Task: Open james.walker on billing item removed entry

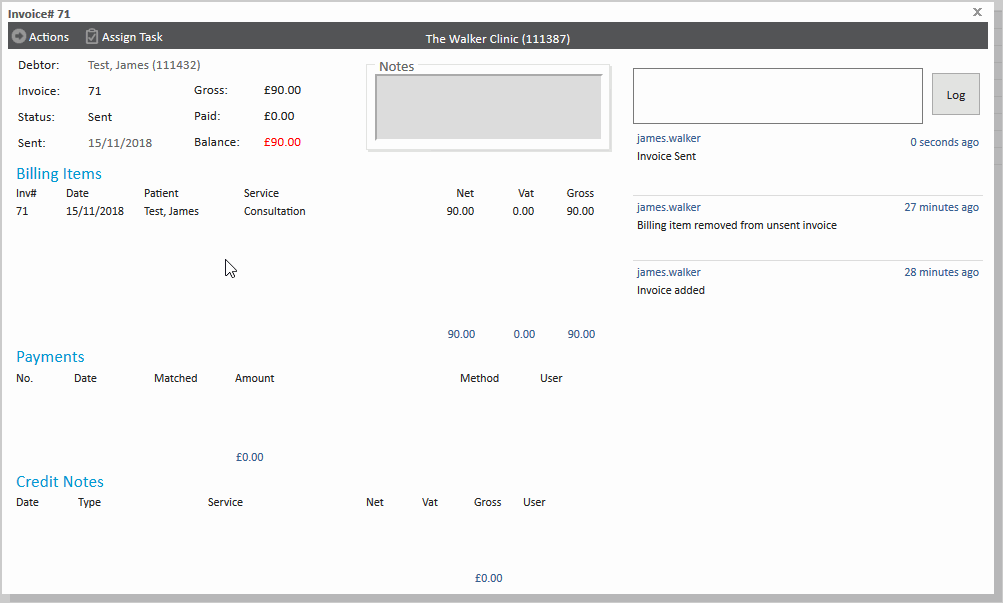Action: tap(669, 207)
